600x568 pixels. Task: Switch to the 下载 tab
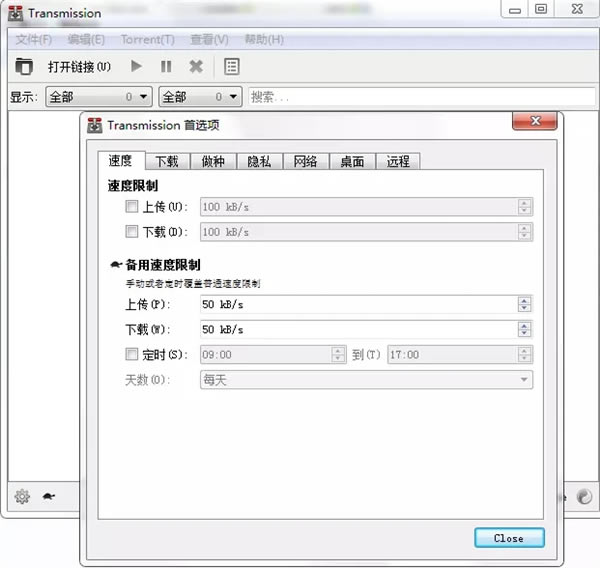167,162
